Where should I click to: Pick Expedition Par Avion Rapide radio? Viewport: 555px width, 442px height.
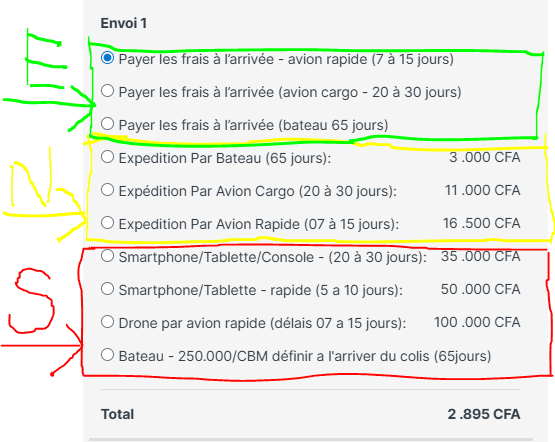[107, 223]
